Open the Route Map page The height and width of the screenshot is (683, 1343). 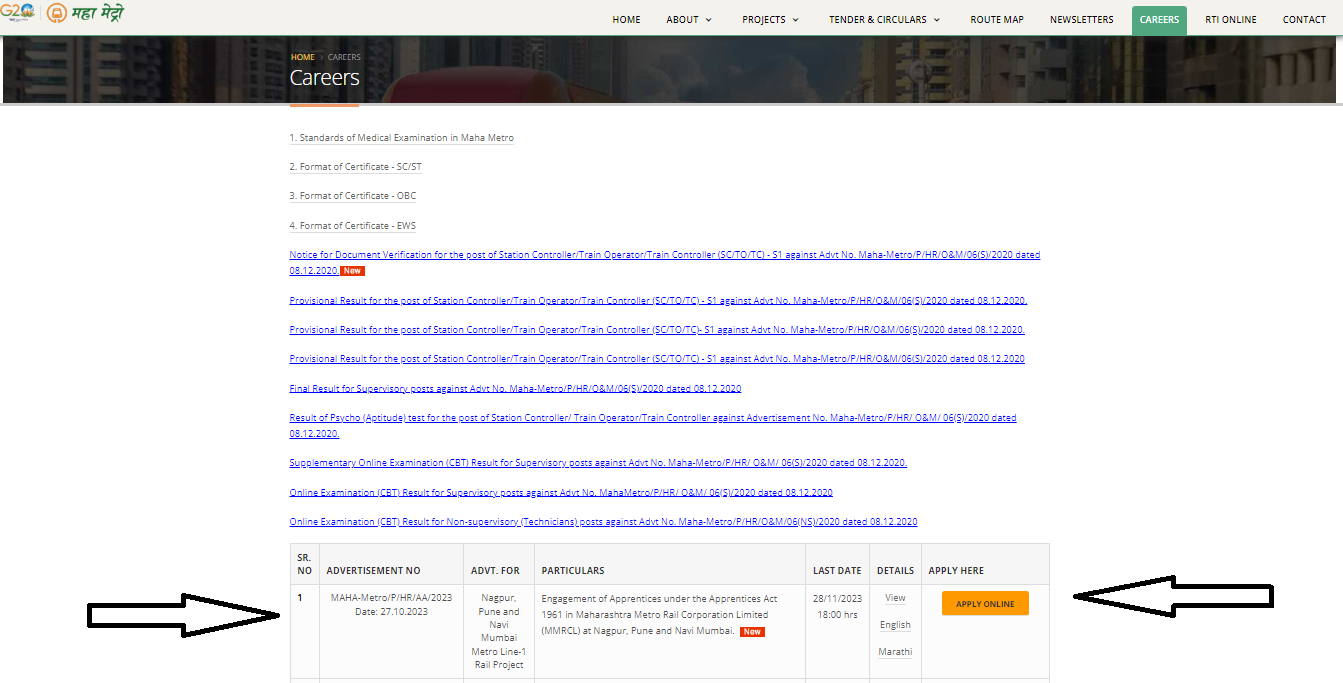coord(996,20)
